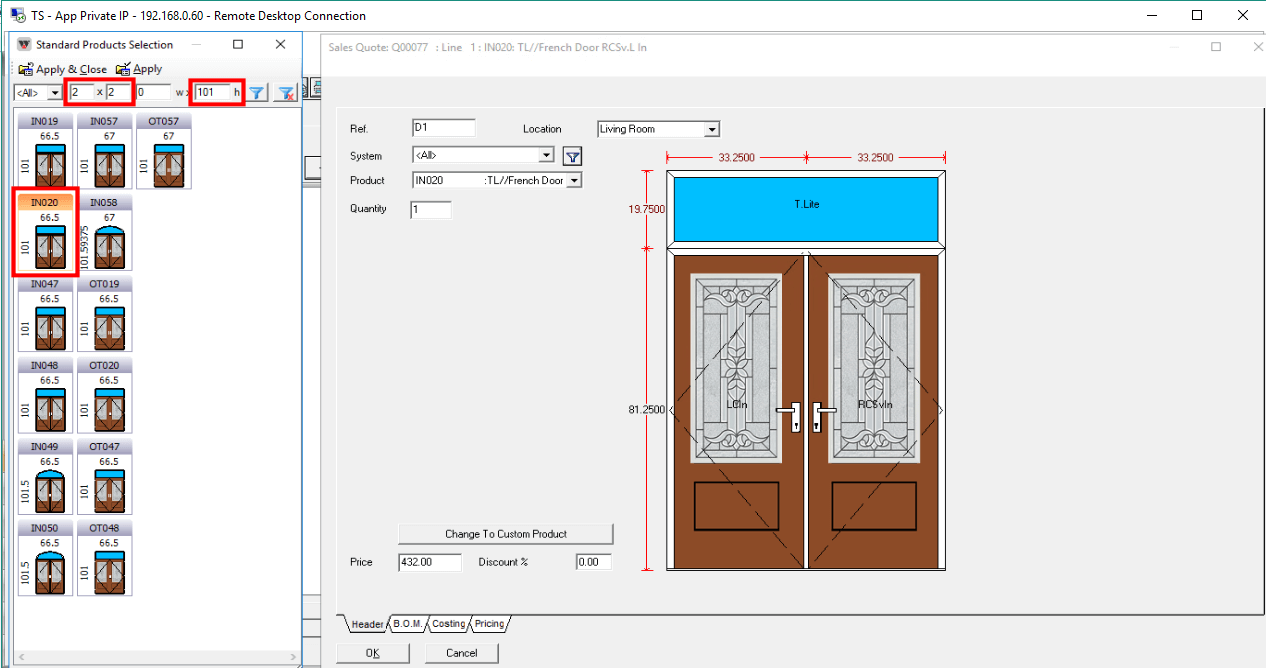The height and width of the screenshot is (668, 1266).
Task: Expand the System <All> dropdown
Action: click(x=546, y=156)
